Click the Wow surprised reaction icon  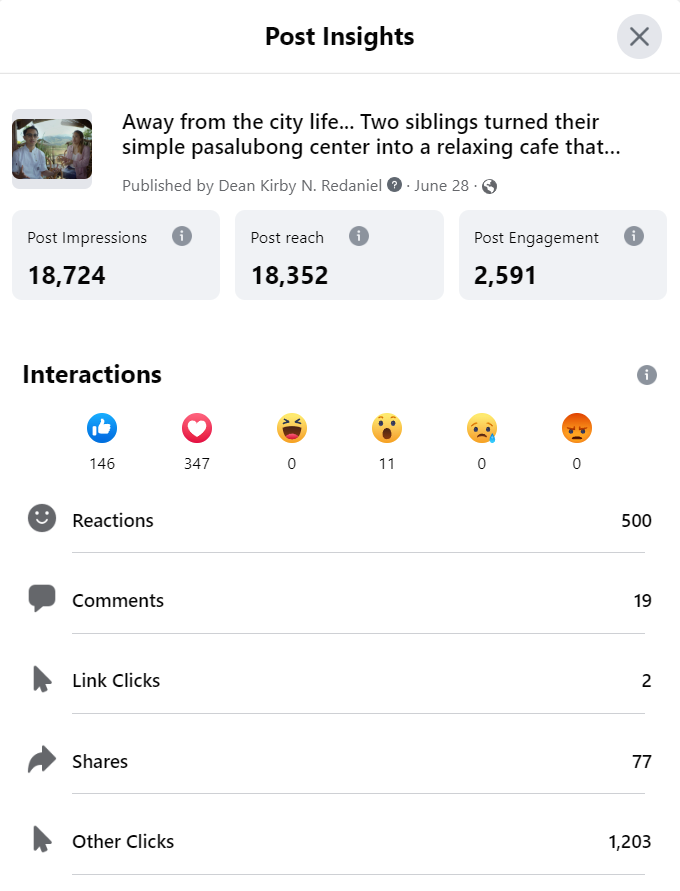pos(387,428)
